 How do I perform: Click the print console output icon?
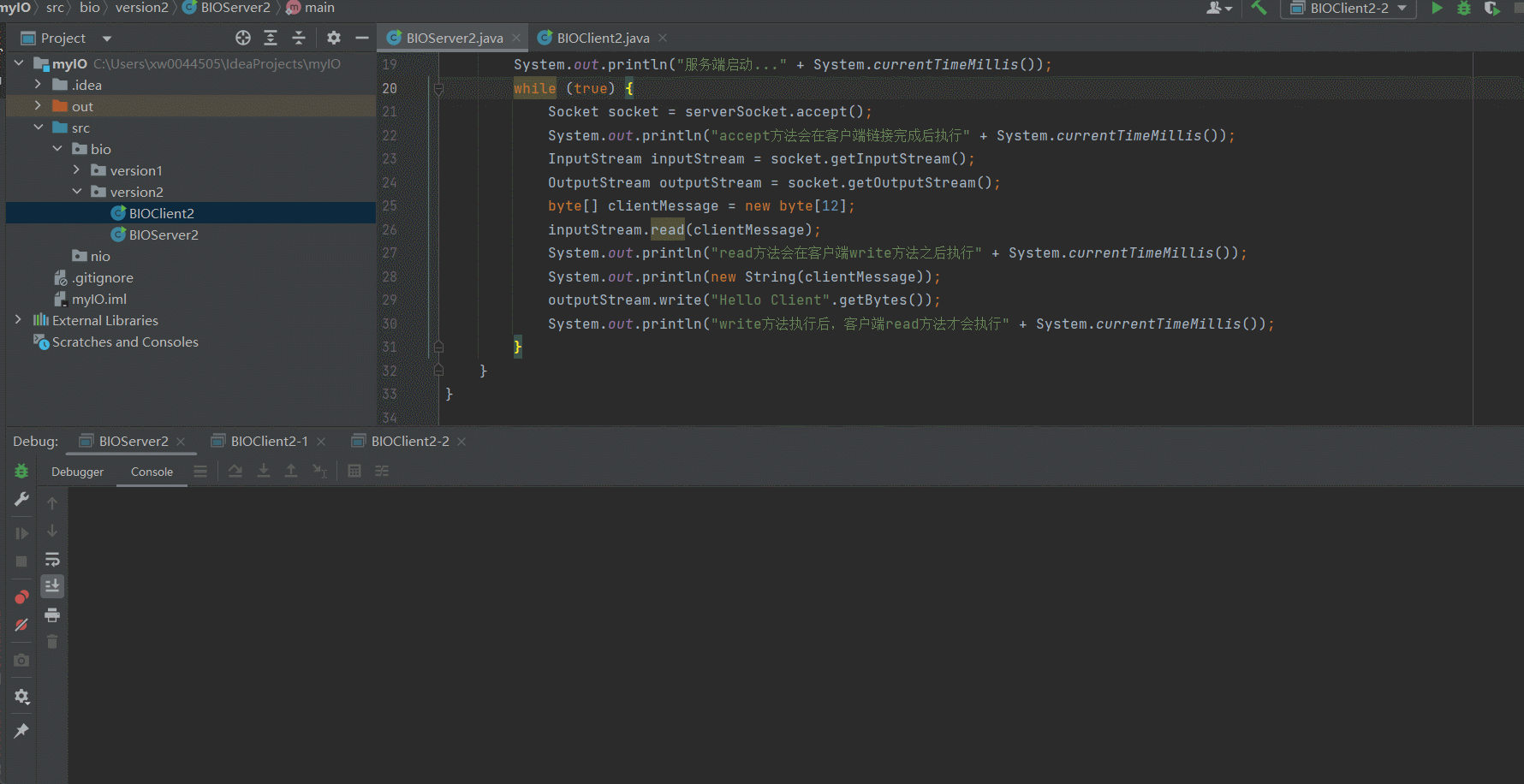[x=52, y=615]
